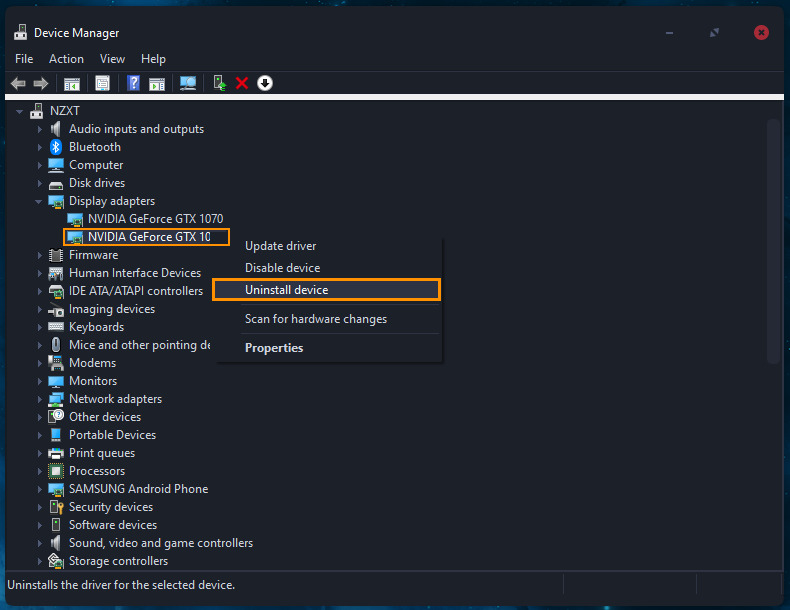Expand the Sound, video and game controllers node
This screenshot has width=790, height=610.
click(40, 544)
